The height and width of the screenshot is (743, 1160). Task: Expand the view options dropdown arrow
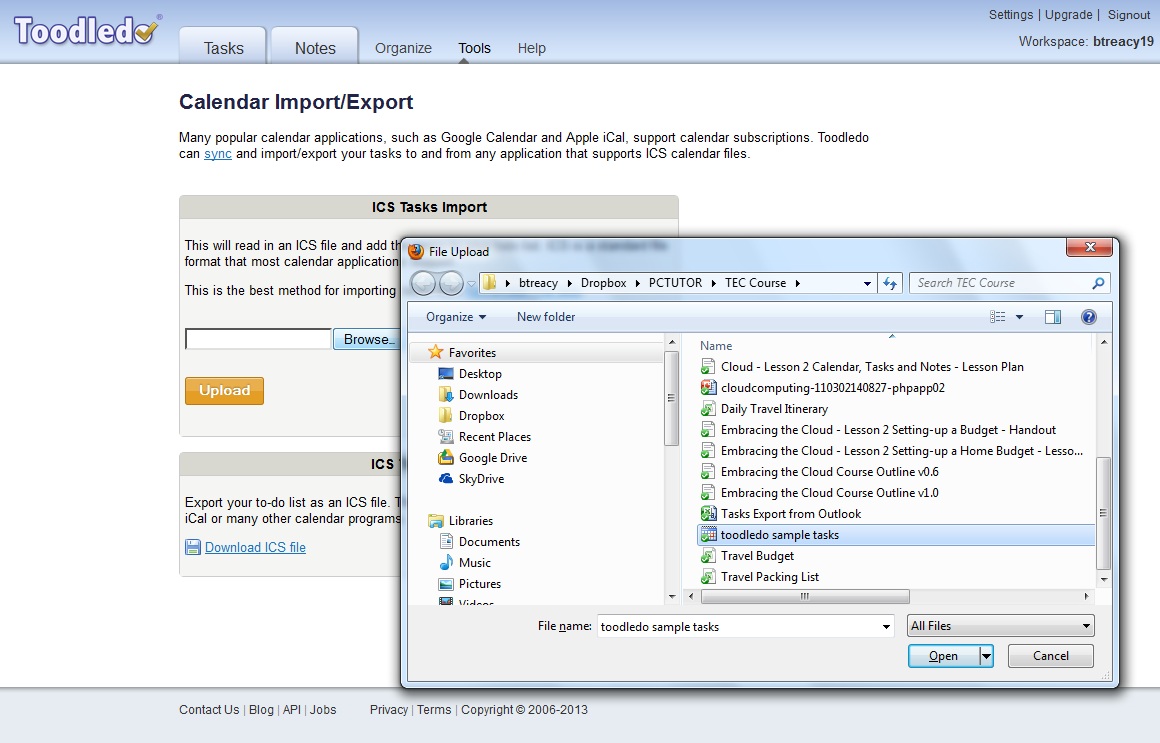click(x=1019, y=317)
